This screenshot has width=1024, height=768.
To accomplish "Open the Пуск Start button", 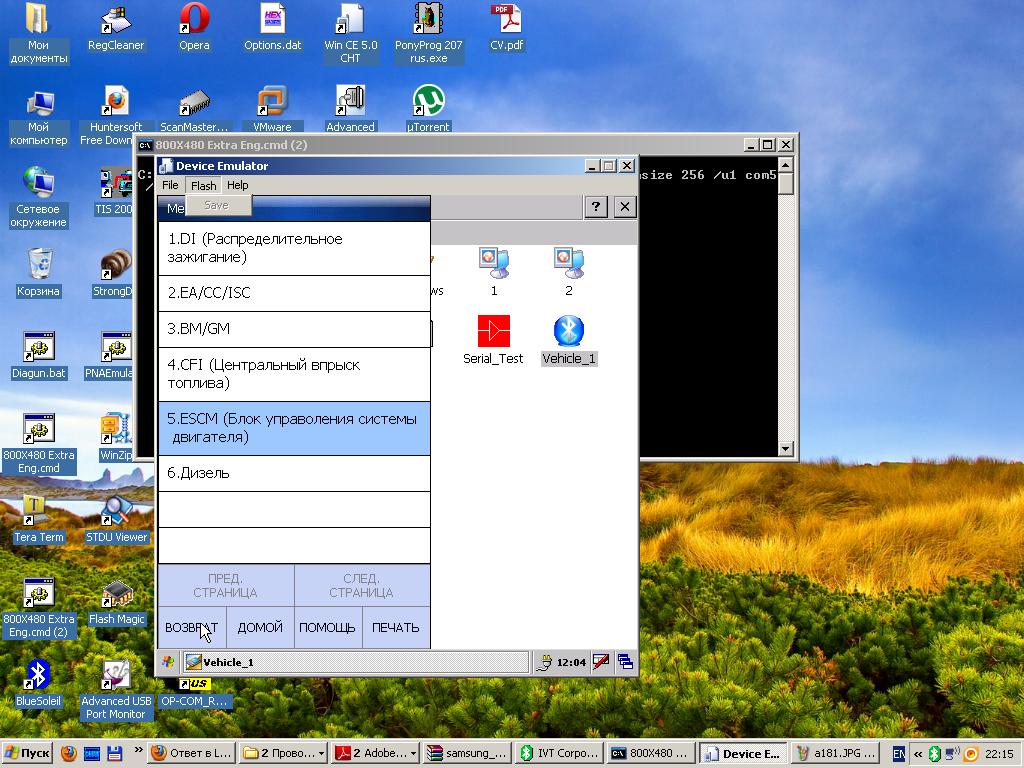I will pos(27,753).
